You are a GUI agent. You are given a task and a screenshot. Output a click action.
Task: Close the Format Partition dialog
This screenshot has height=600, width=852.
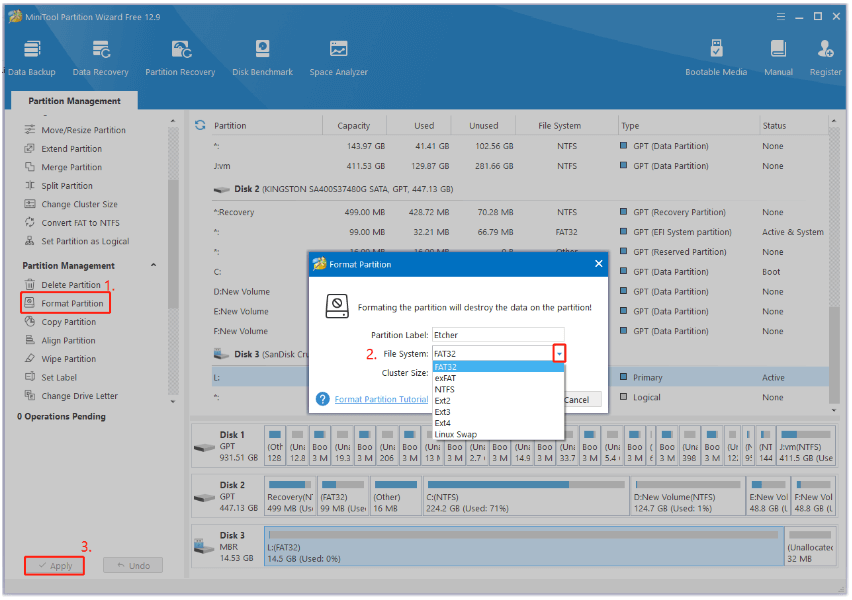(598, 264)
